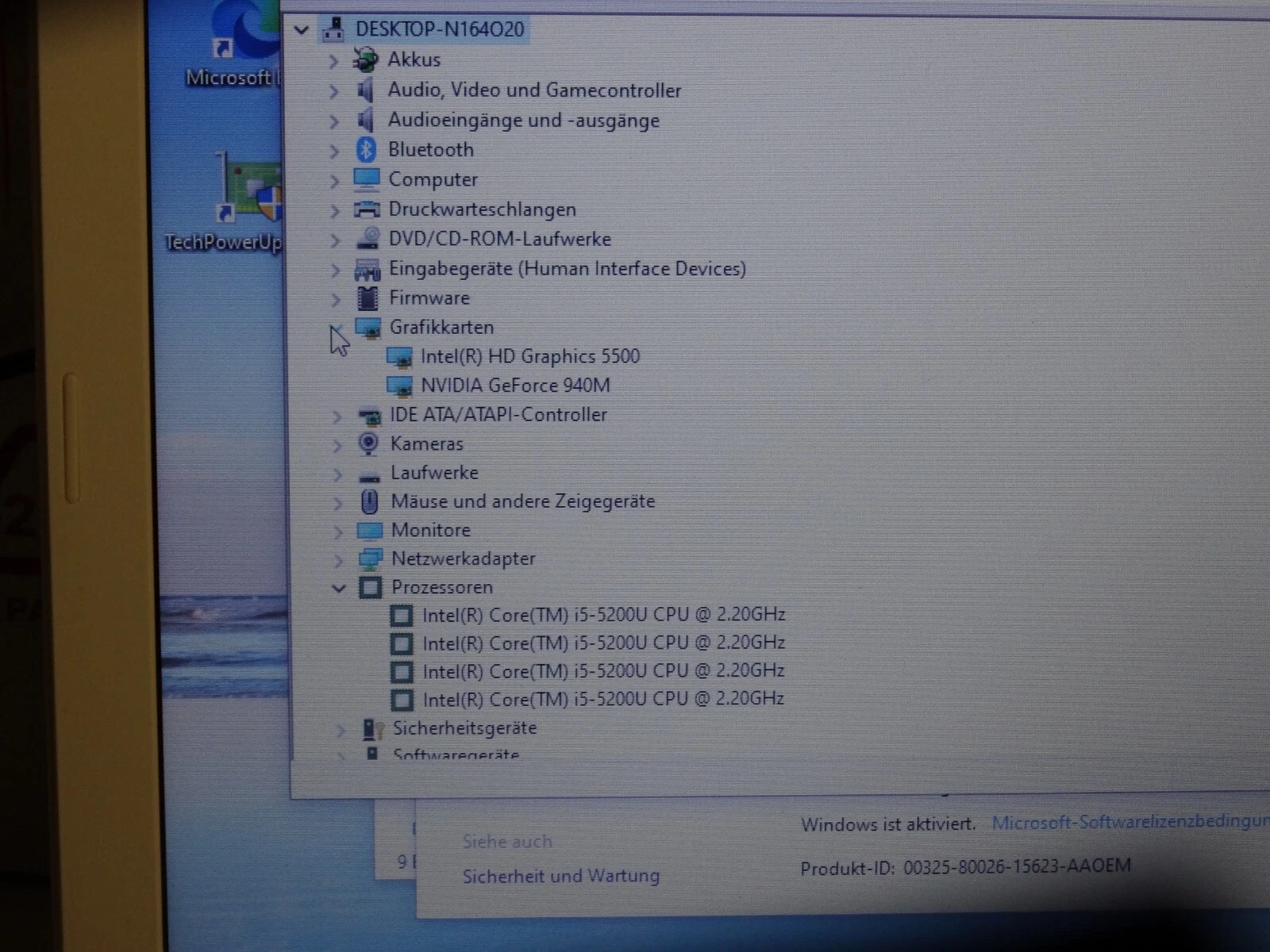Viewport: 1270px width, 952px height.
Task: Expand the Netzwerkadapter category
Action: point(339,560)
